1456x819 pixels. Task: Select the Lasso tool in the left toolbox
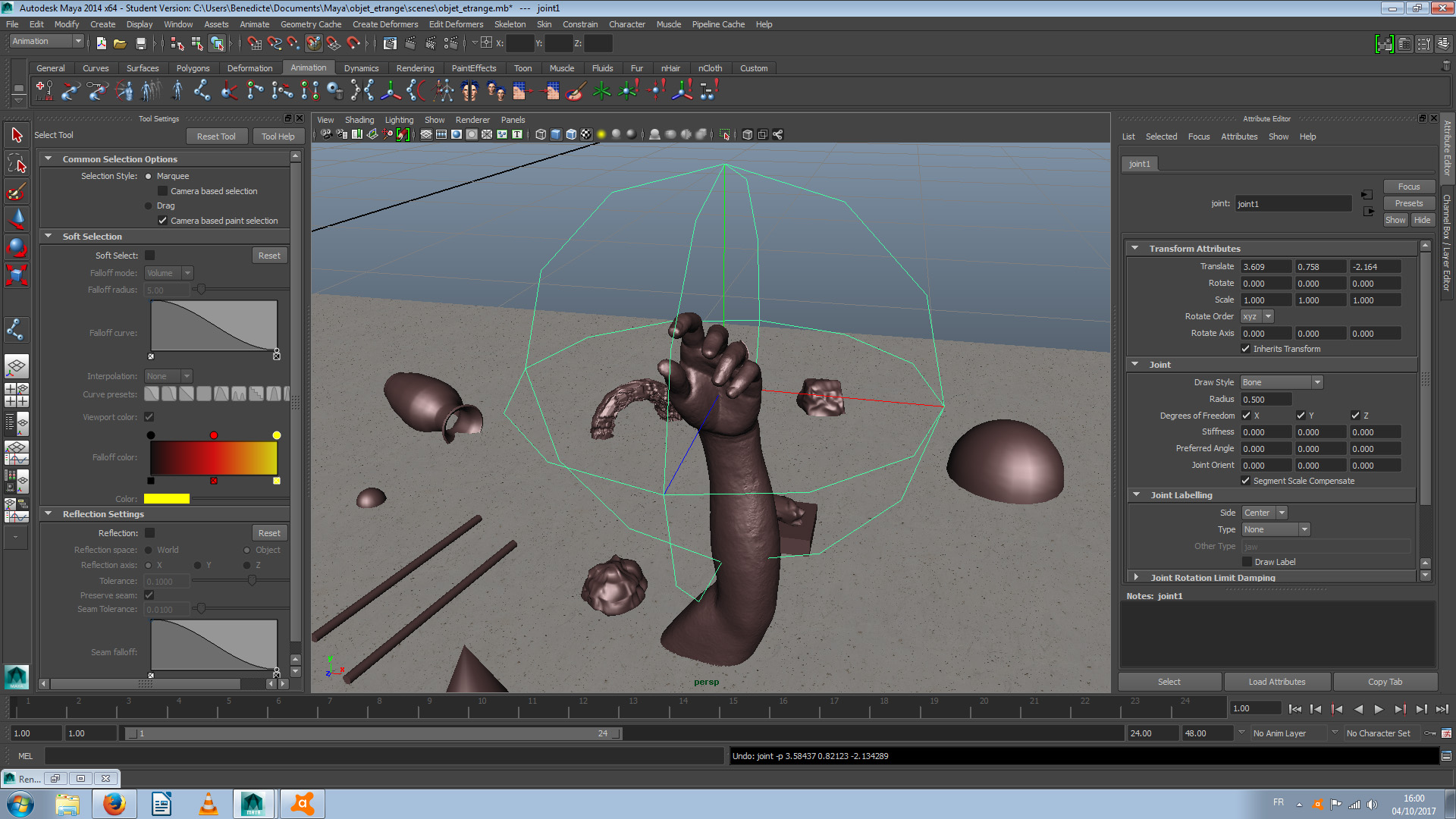[x=17, y=163]
